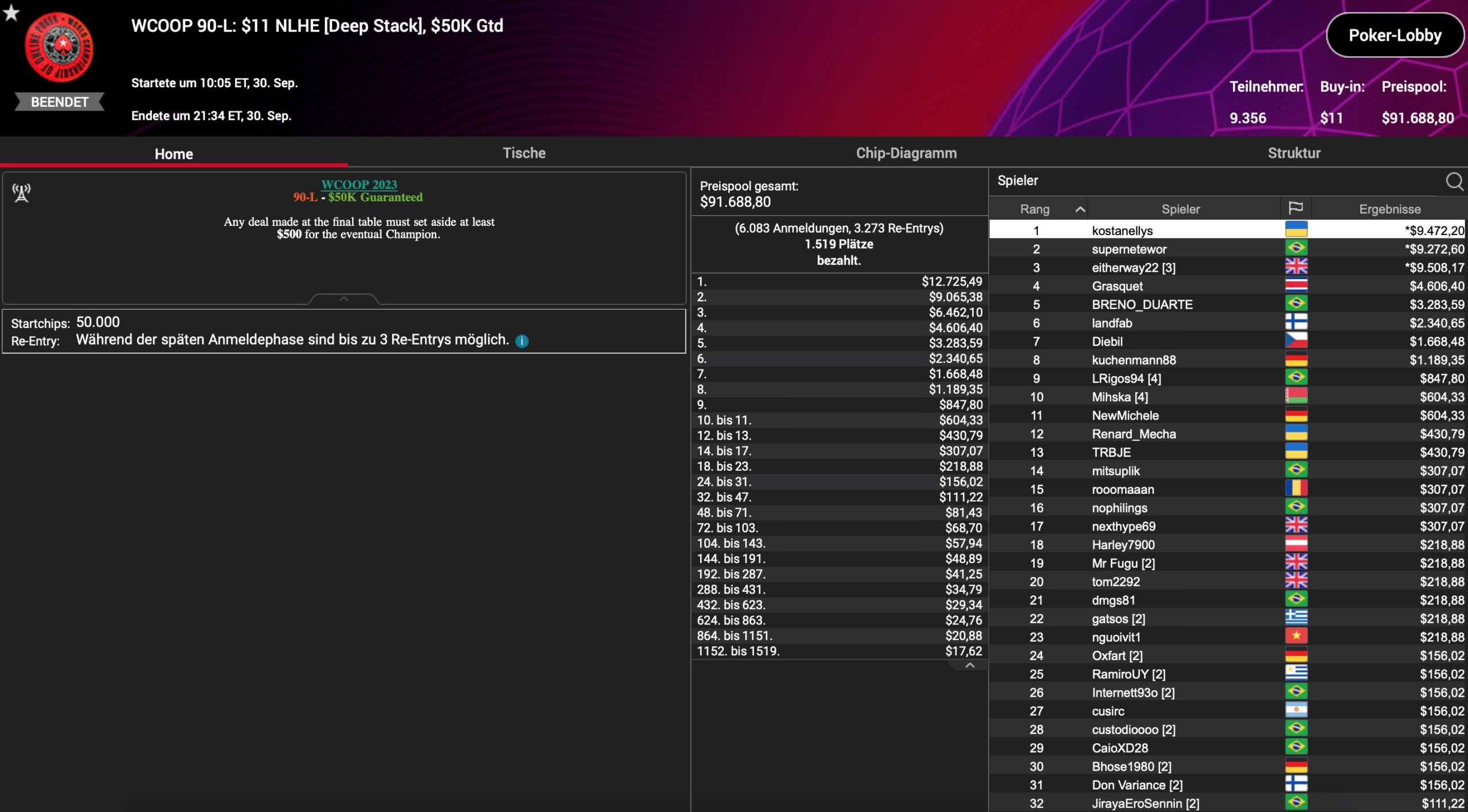Image resolution: width=1468 pixels, height=812 pixels.
Task: Click kostanellys's Ukraine flag icon
Action: (1296, 229)
